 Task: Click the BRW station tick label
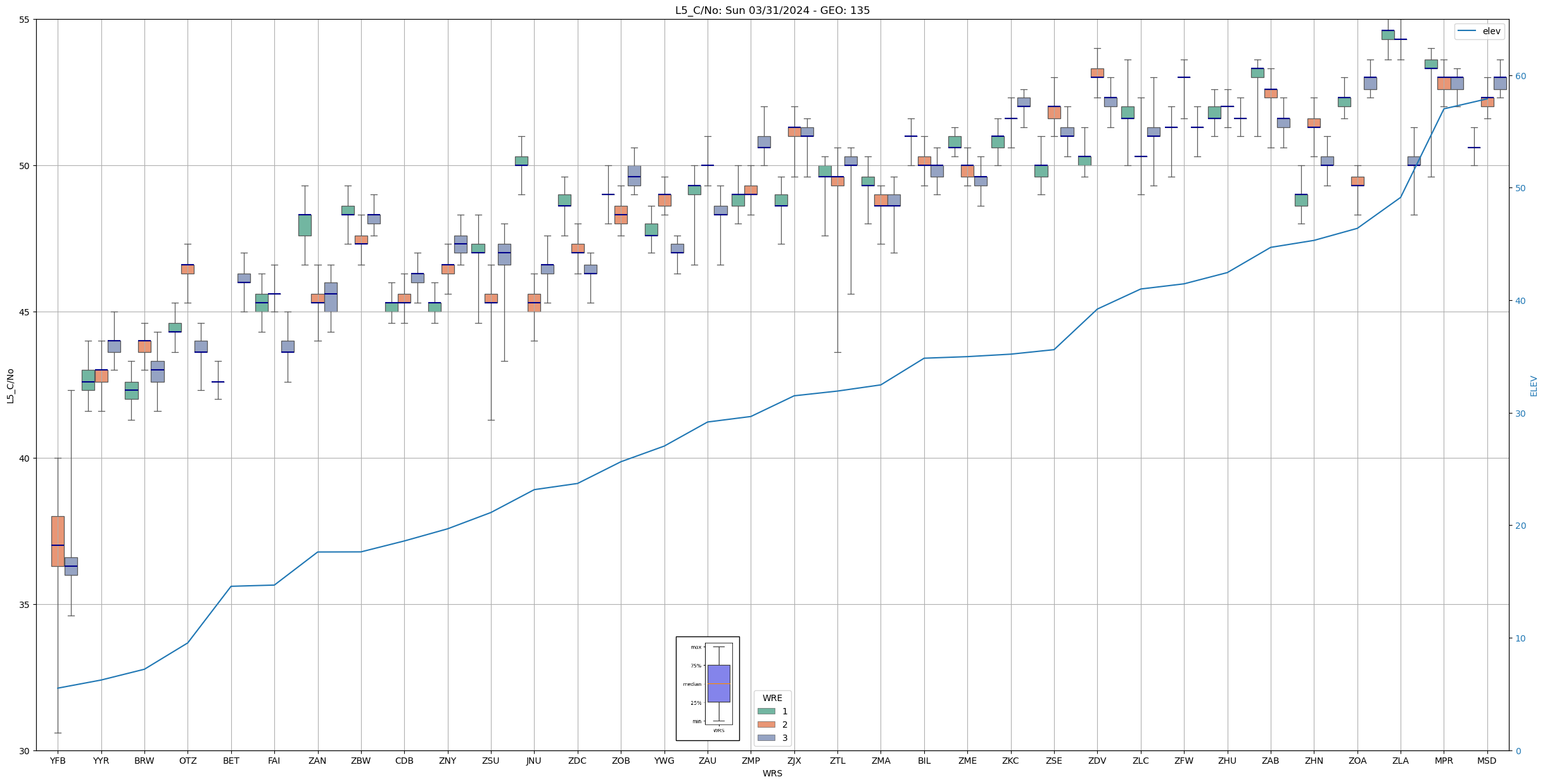(144, 761)
